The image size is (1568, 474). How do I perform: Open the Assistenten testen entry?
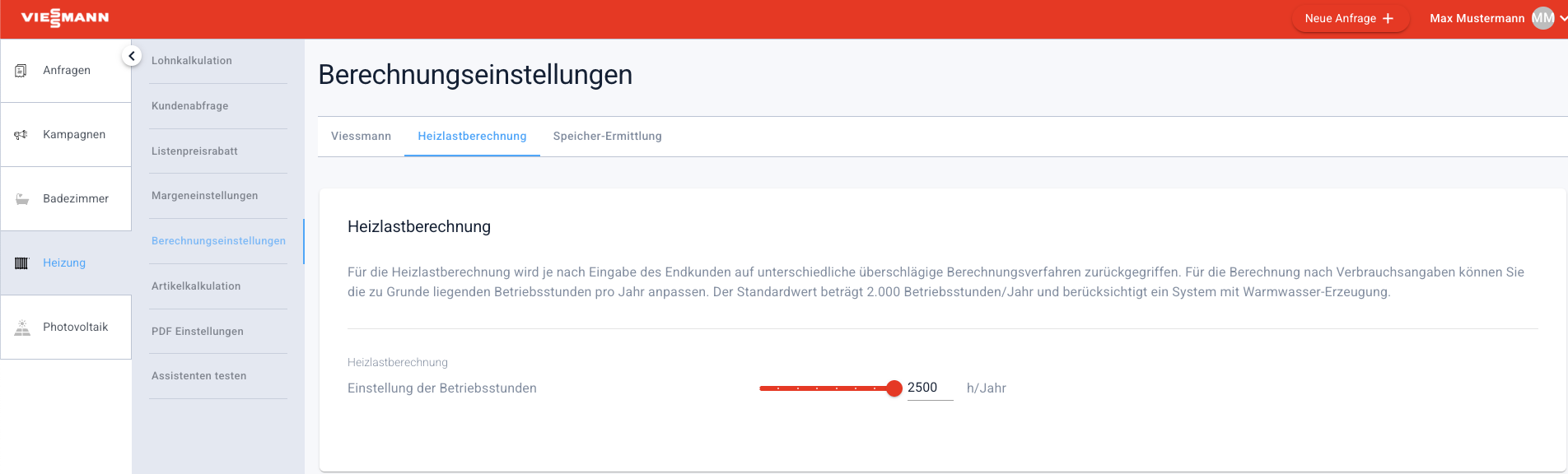pyautogui.click(x=199, y=376)
